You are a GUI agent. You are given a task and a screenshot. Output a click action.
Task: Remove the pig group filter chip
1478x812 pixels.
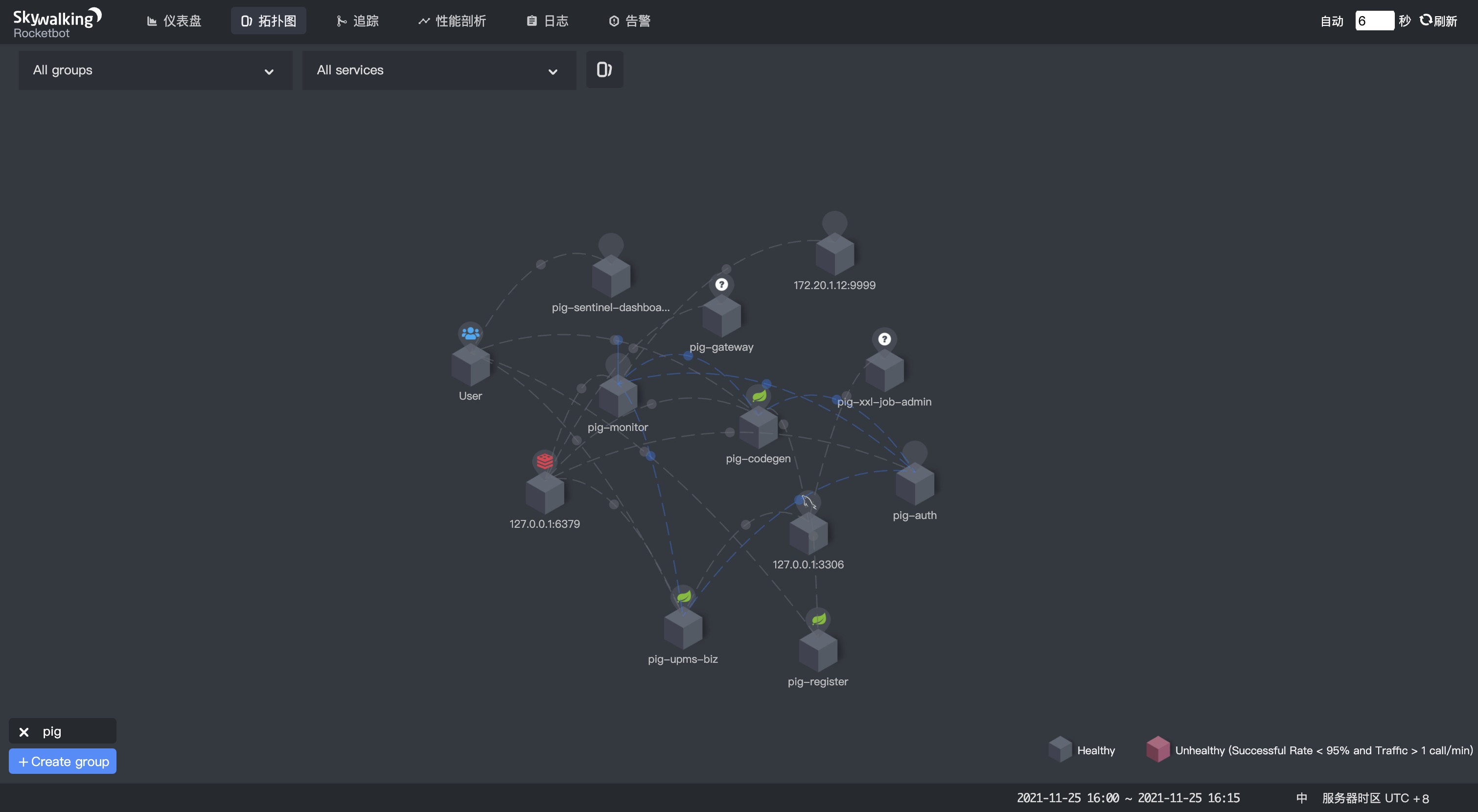23,731
